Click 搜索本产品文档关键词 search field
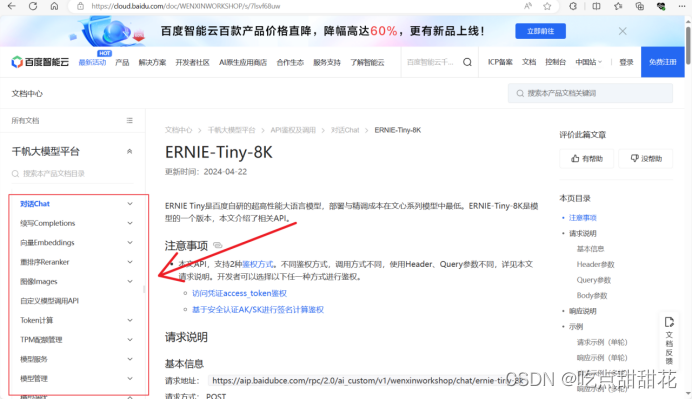This screenshot has width=692, height=399. (x=590, y=93)
